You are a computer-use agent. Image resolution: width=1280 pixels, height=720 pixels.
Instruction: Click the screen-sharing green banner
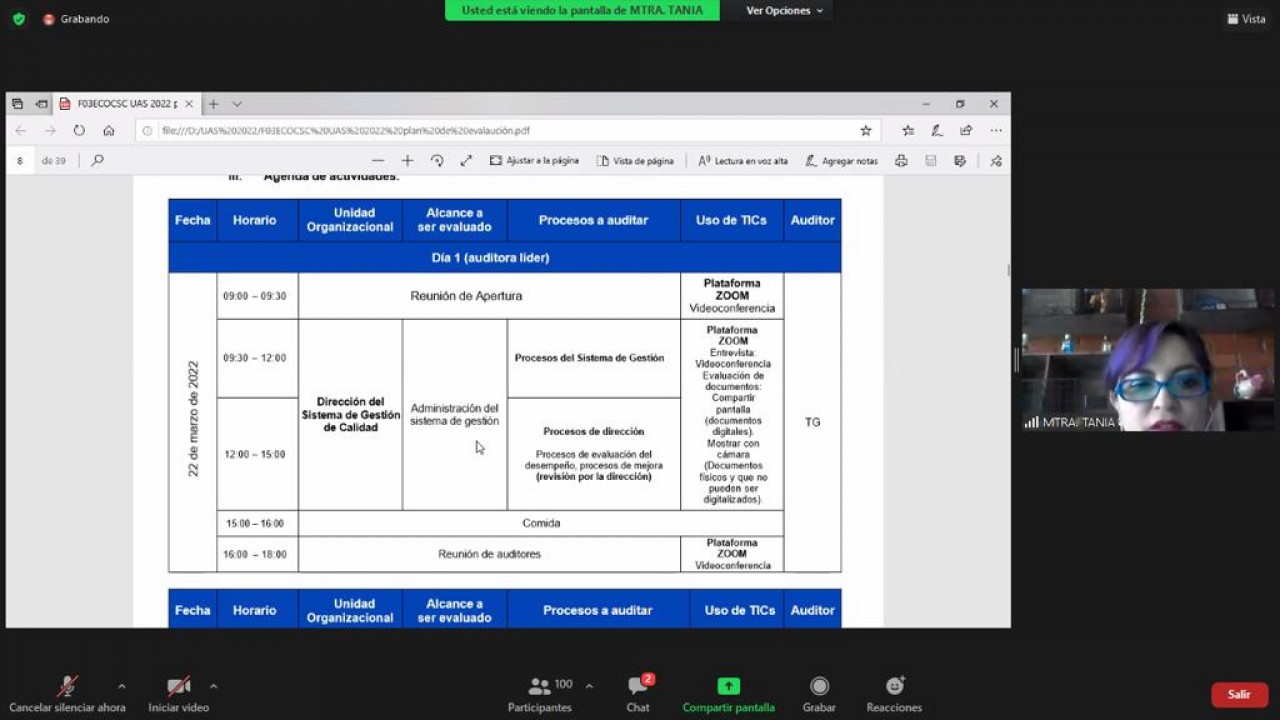pos(582,10)
